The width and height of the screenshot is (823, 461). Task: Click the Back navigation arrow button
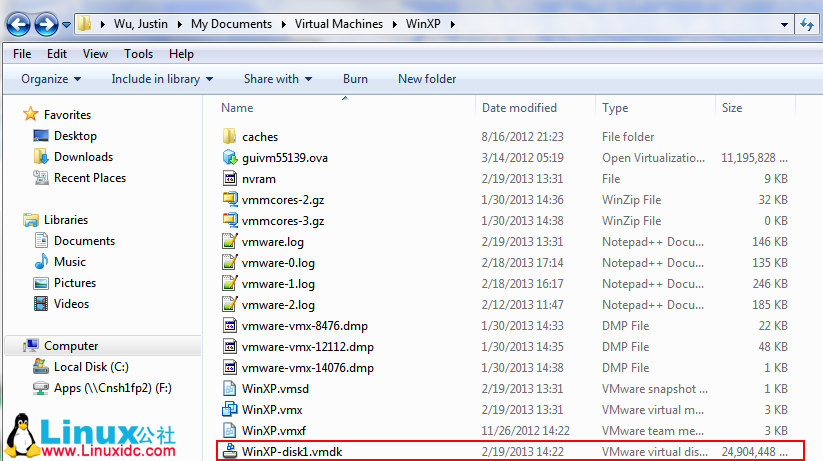tap(18, 23)
